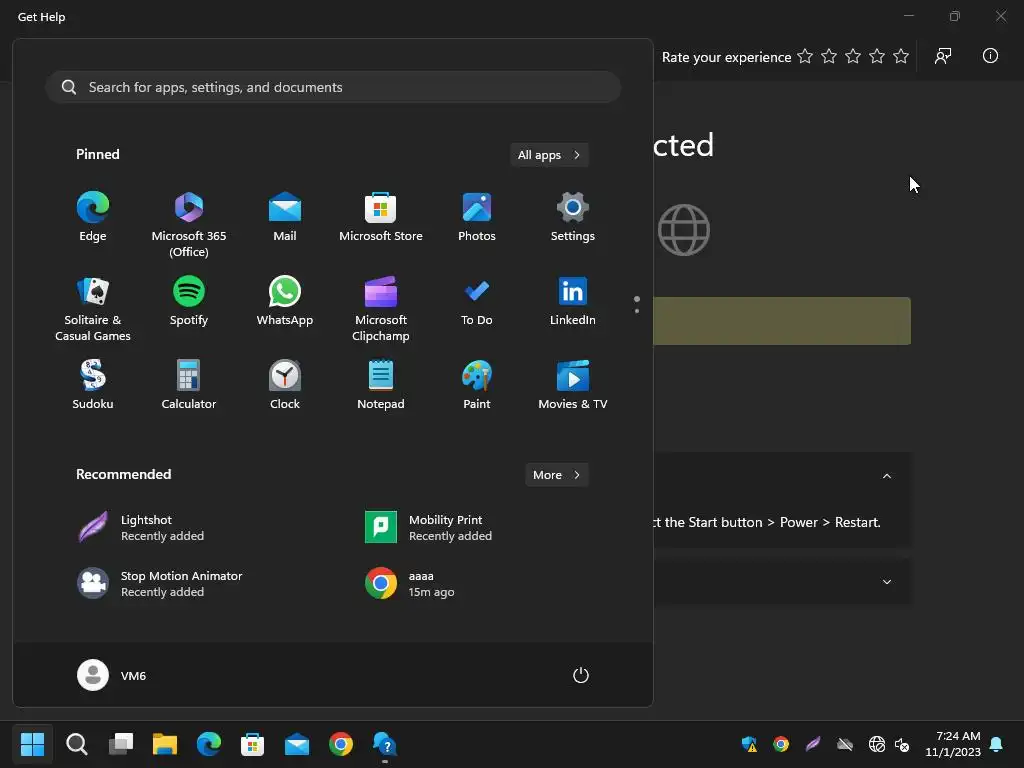1024x768 pixels.
Task: Click the Start menu search box
Action: [333, 88]
